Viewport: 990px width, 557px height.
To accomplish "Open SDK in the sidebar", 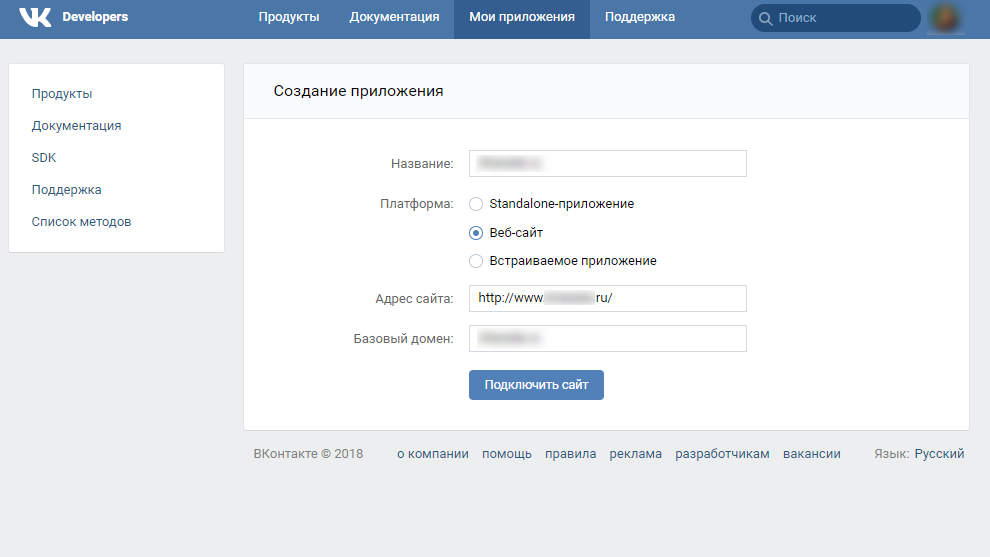I will [44, 158].
